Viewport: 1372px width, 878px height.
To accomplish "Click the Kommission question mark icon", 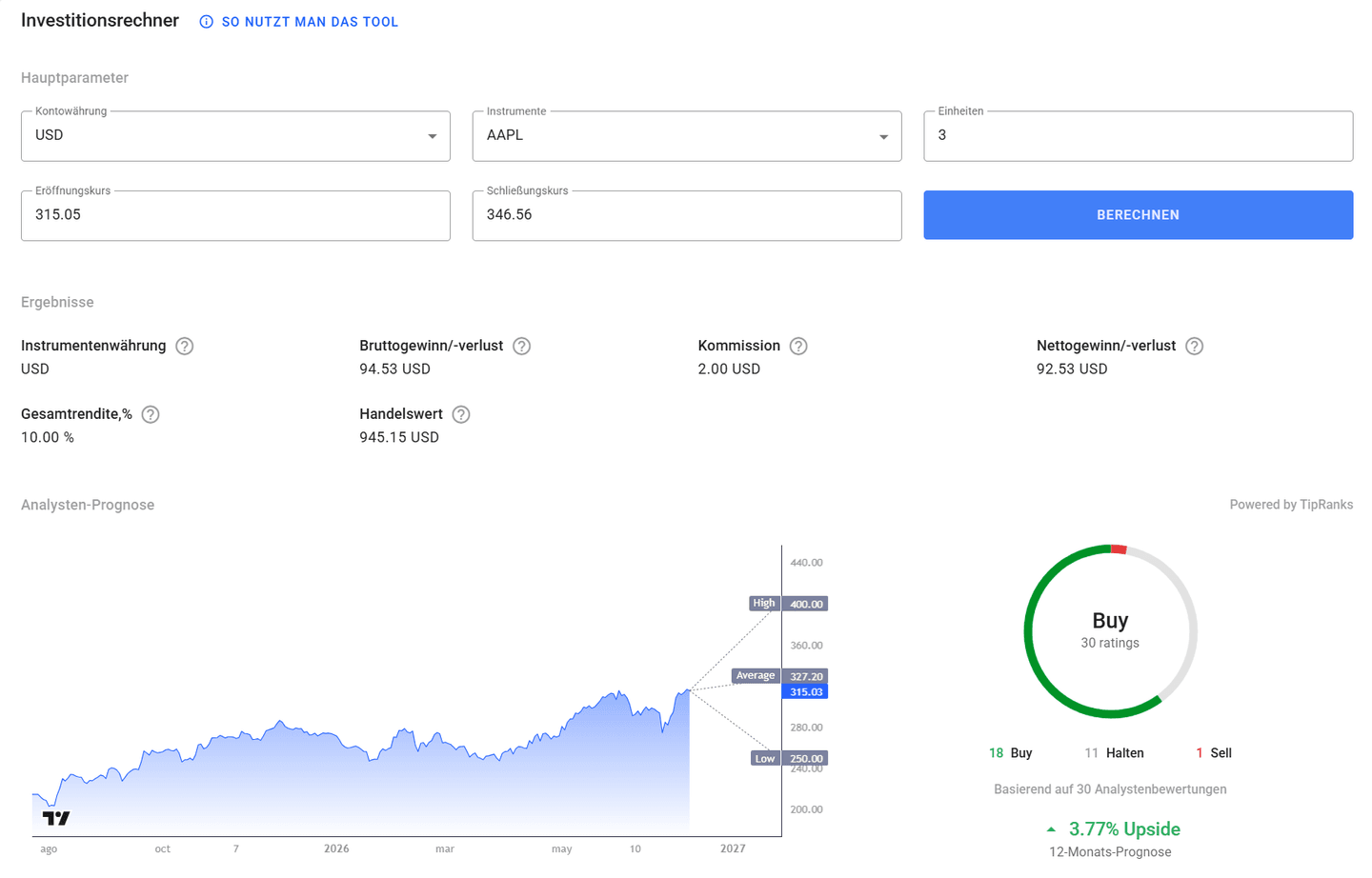I will pos(798,347).
